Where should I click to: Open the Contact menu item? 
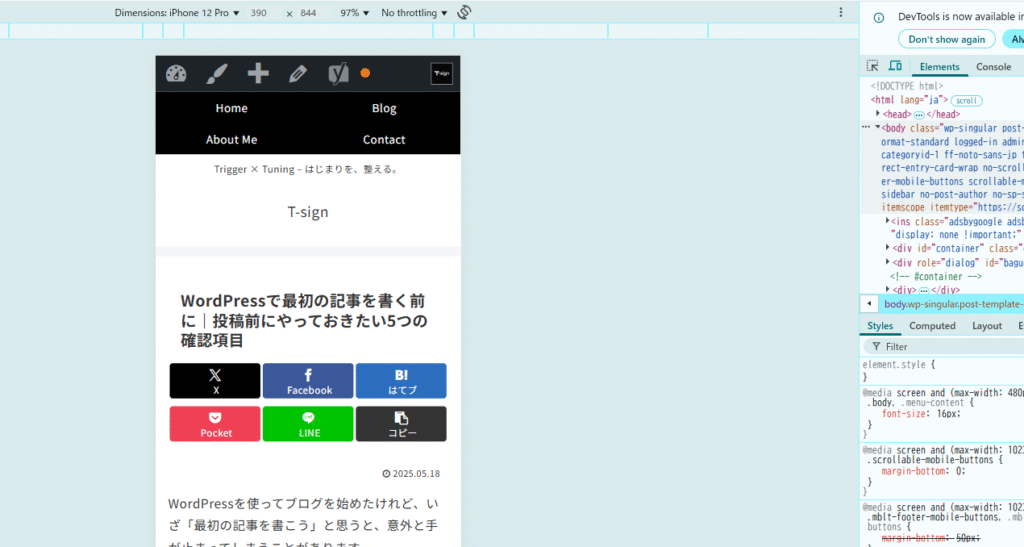coord(384,140)
